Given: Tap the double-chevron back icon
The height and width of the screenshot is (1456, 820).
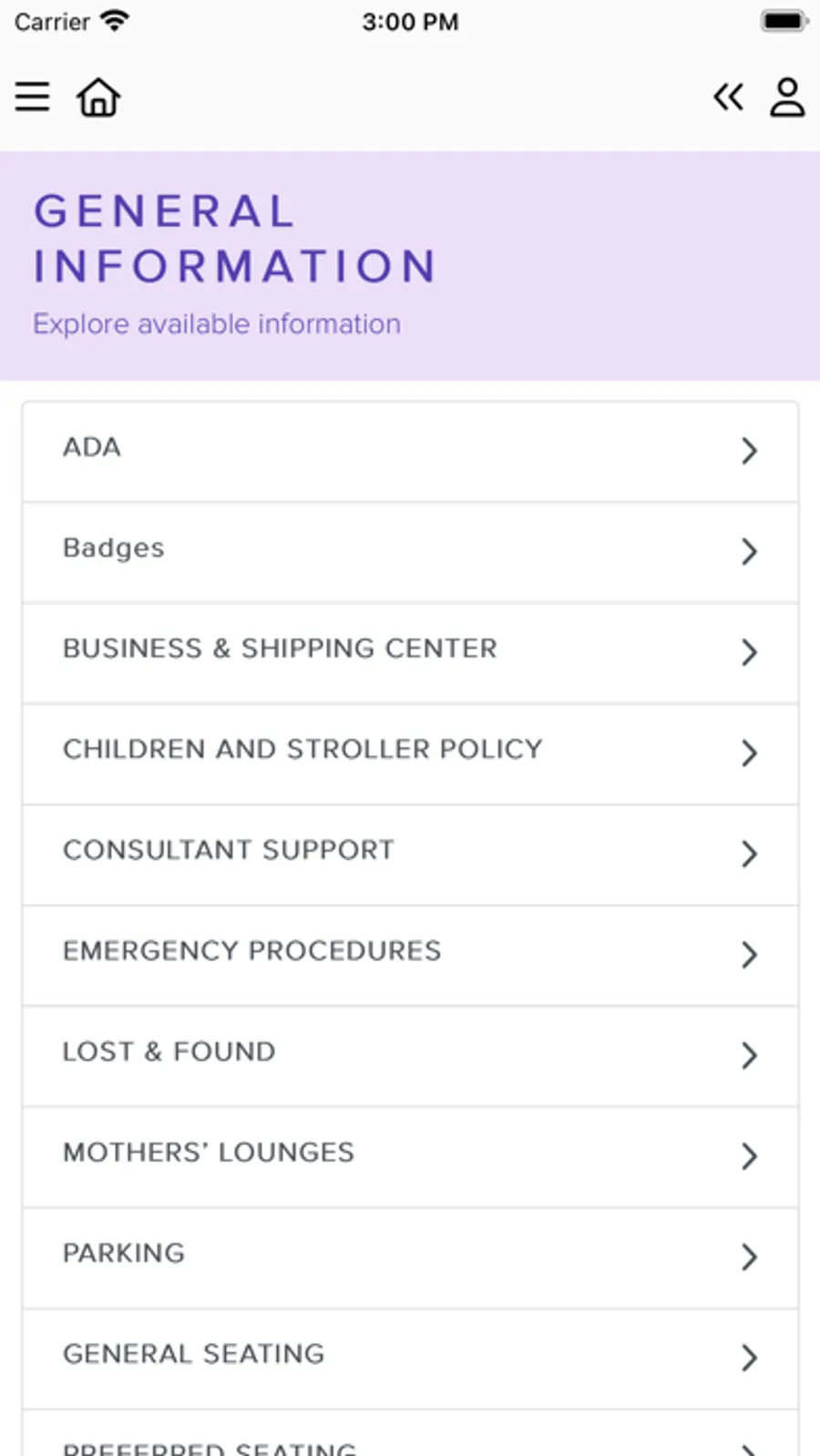Looking at the screenshot, I should pos(728,97).
